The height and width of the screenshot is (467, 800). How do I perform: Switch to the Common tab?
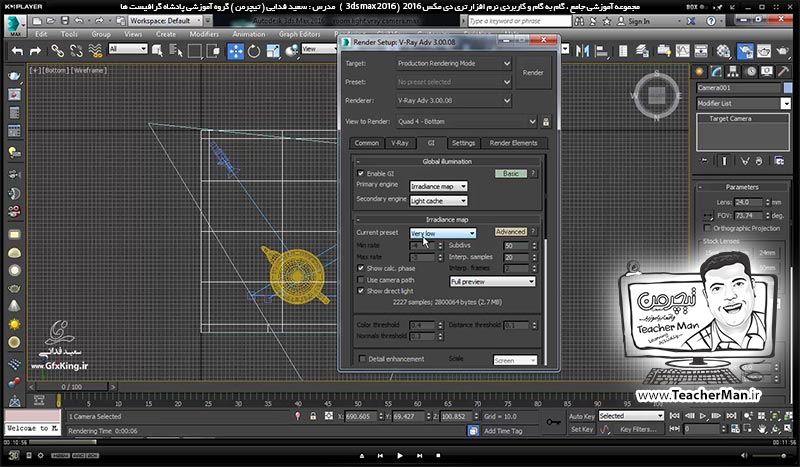click(x=366, y=143)
